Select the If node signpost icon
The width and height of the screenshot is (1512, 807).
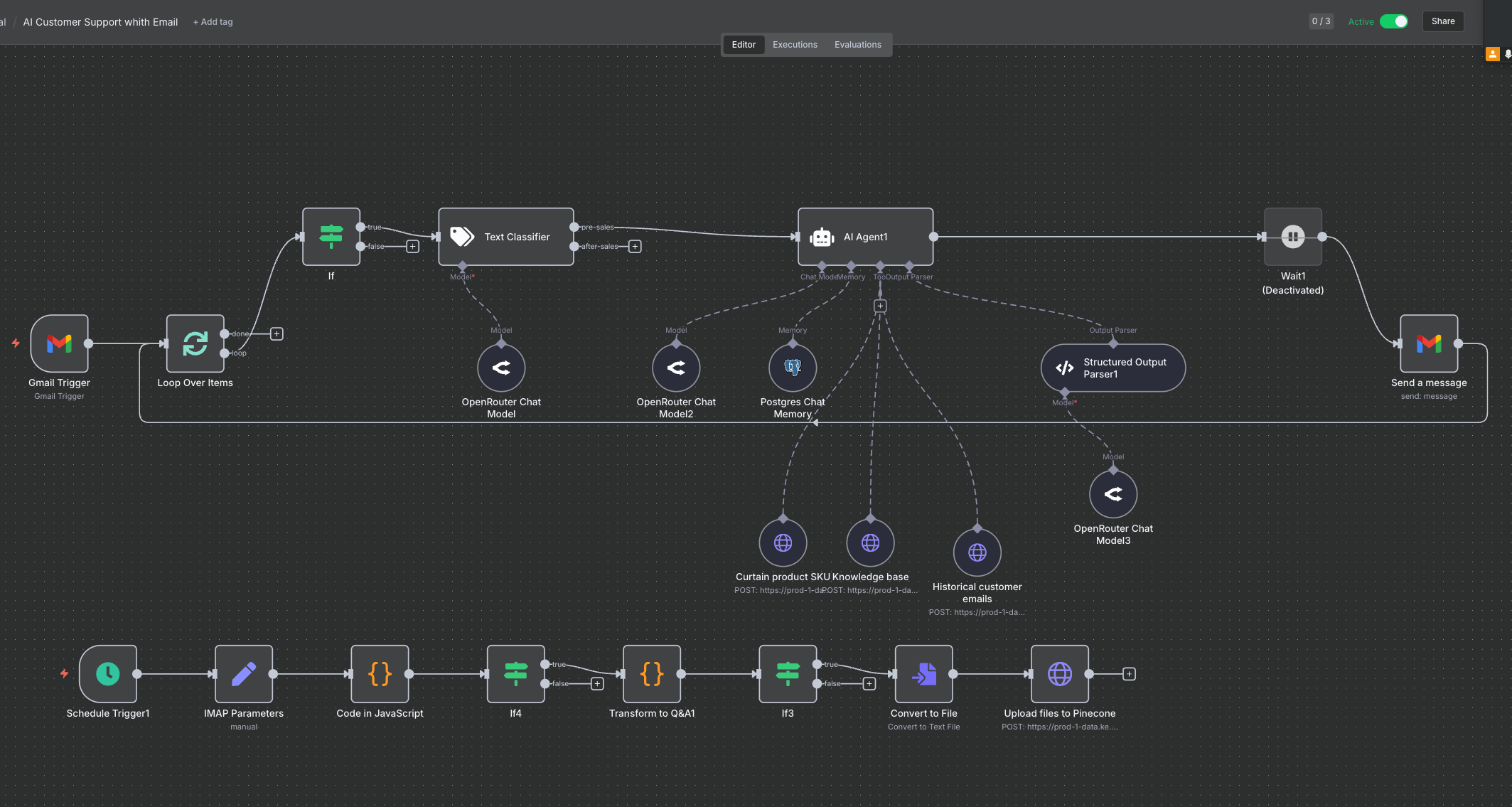tap(331, 237)
